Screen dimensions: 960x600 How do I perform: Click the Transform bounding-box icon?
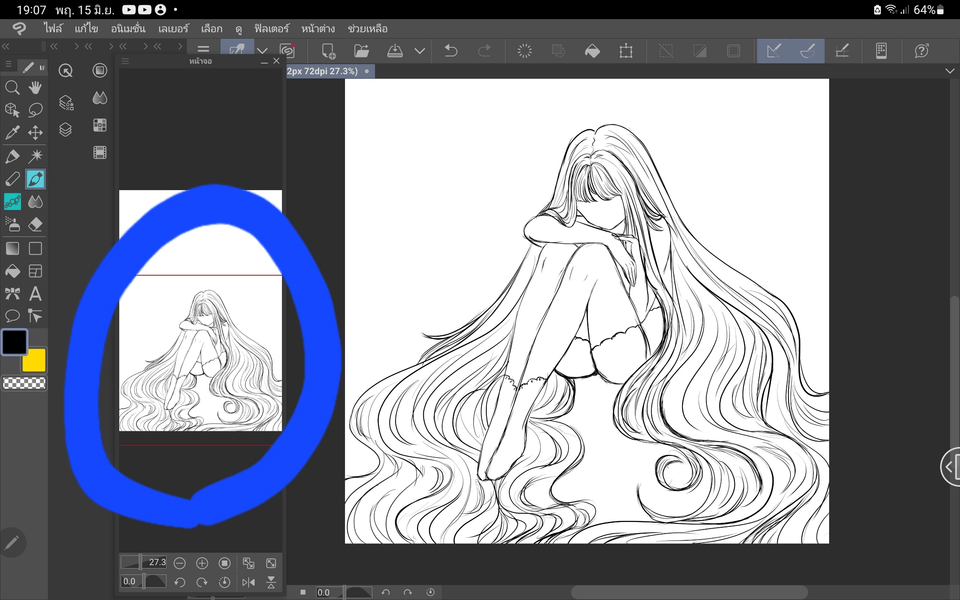pos(626,51)
